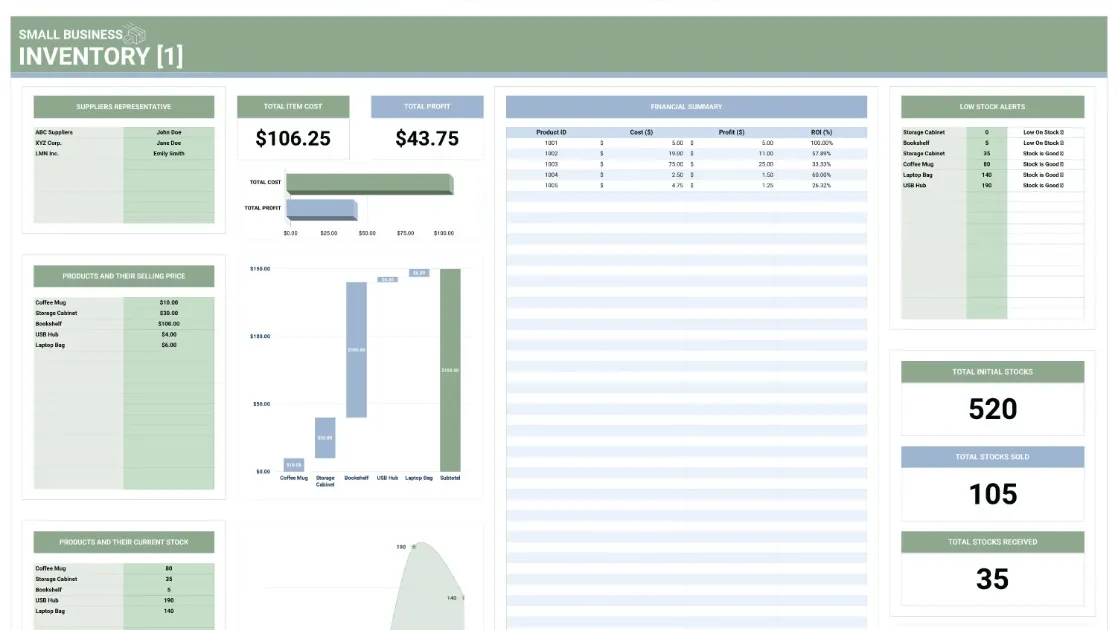Select the 33.33% ROI cell
This screenshot has width=1117, height=630.
point(821,165)
